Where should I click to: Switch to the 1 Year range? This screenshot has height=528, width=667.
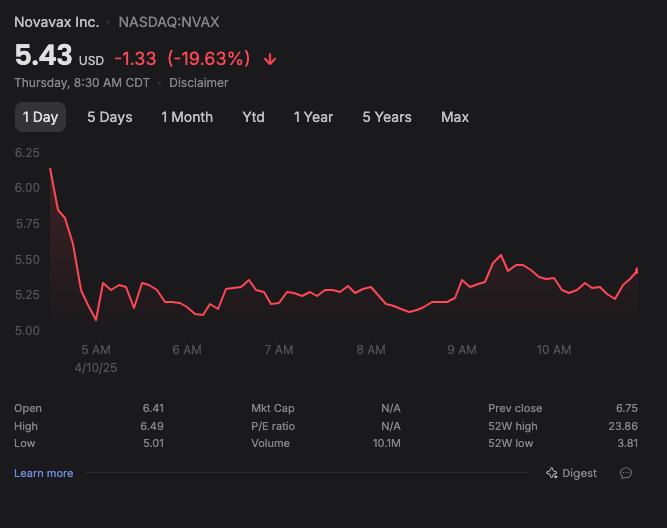tap(314, 117)
